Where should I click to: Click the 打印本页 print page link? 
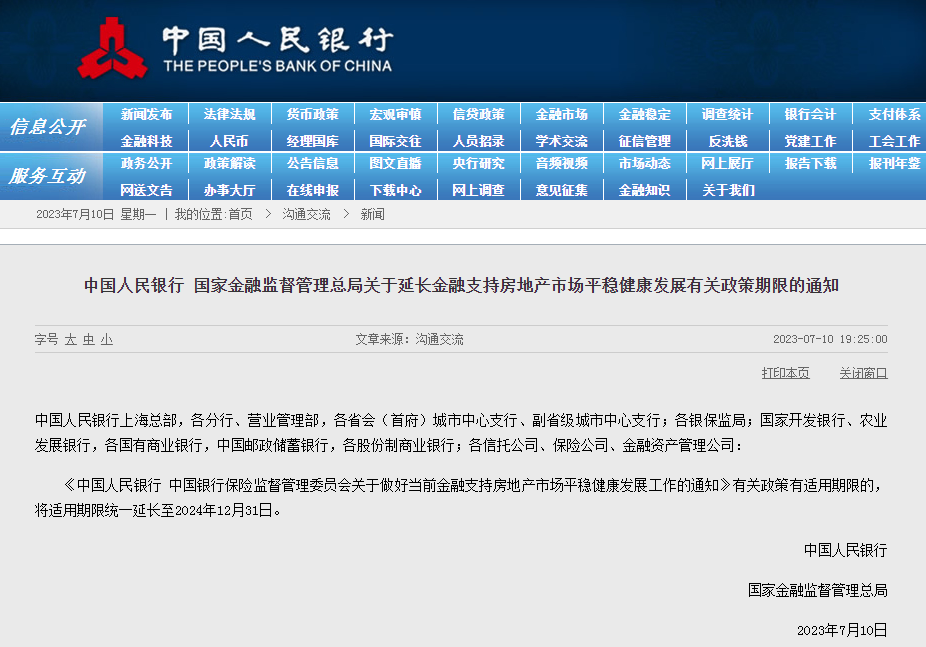(785, 373)
